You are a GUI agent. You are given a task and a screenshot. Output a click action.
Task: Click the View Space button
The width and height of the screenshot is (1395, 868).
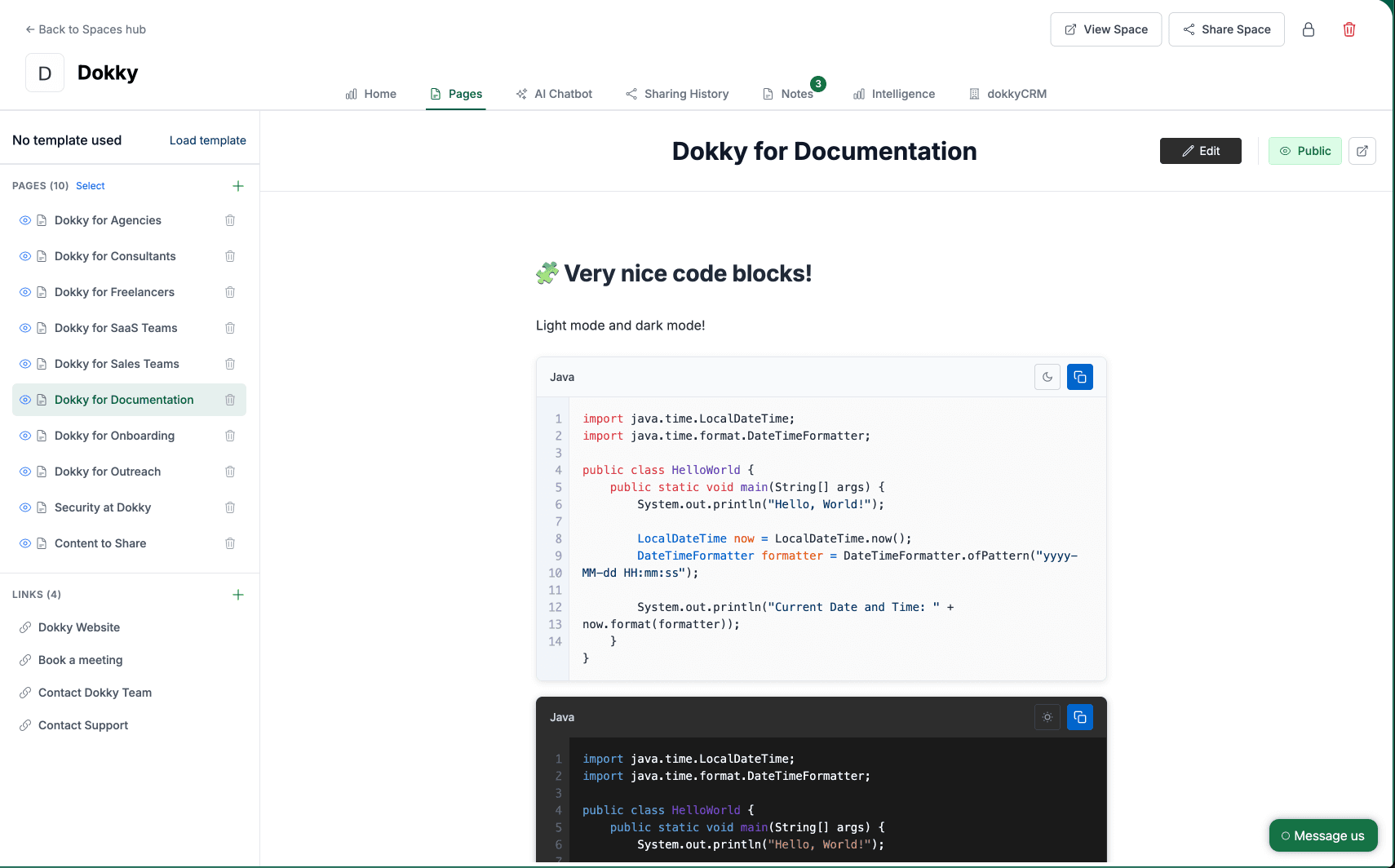(1106, 29)
